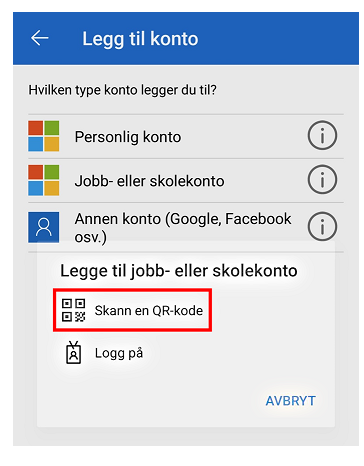The width and height of the screenshot is (364, 466).
Task: Choose Annen konto (Google, Facebook osv.)
Action: point(186,227)
